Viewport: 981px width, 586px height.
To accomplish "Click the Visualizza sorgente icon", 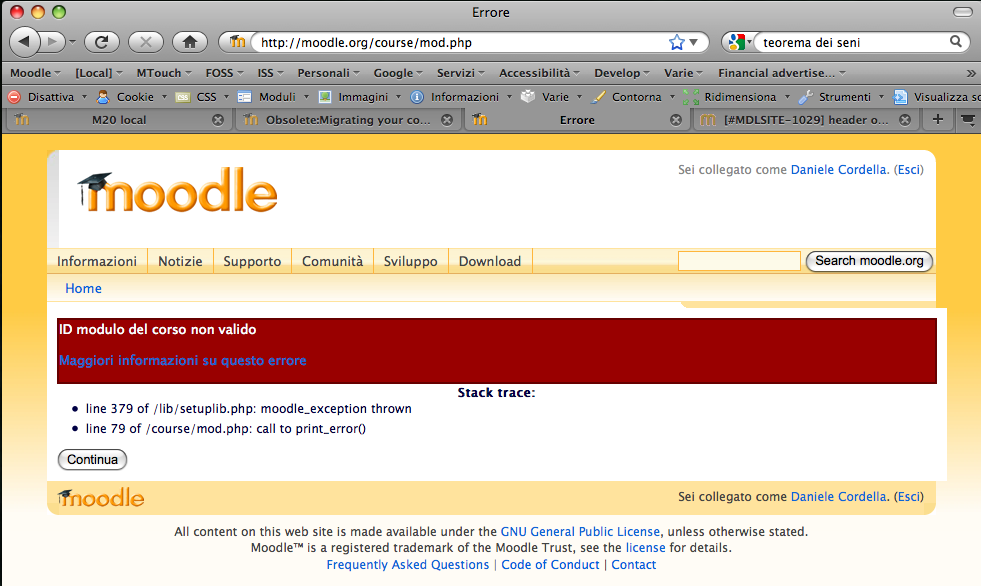I will tap(900, 96).
